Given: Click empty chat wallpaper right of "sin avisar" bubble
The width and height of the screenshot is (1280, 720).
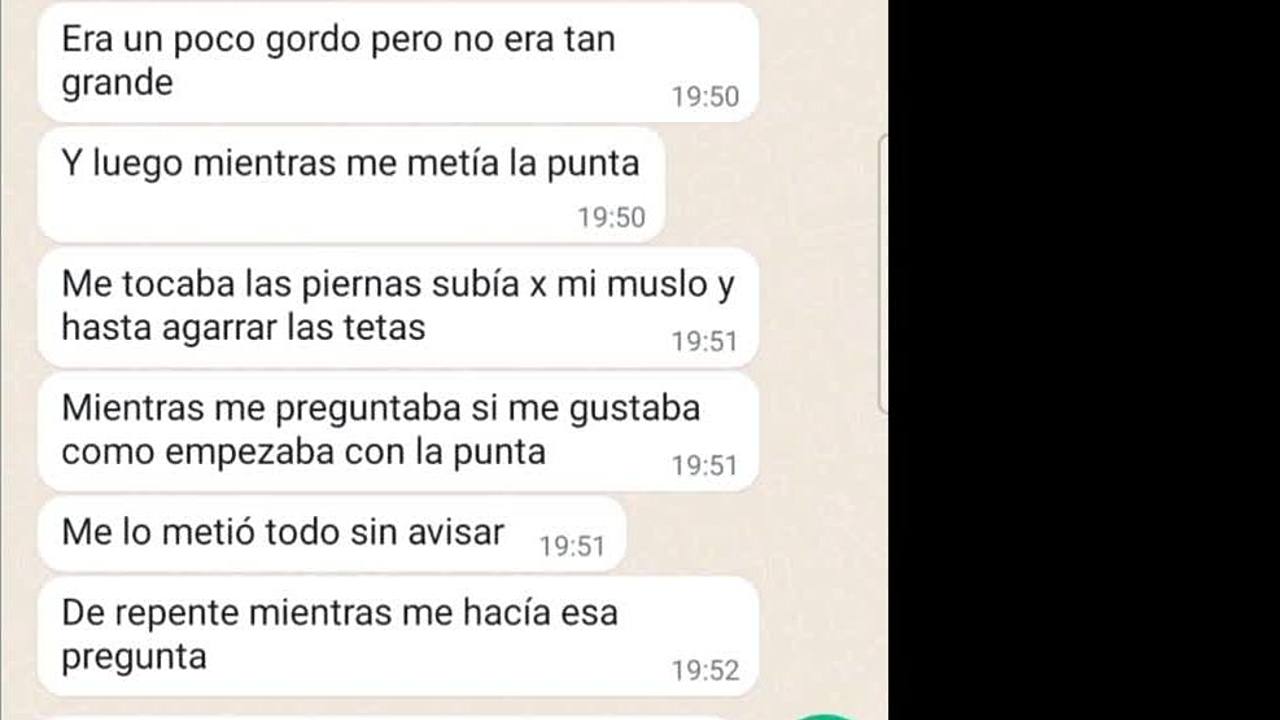Looking at the screenshot, I should [x=750, y=534].
